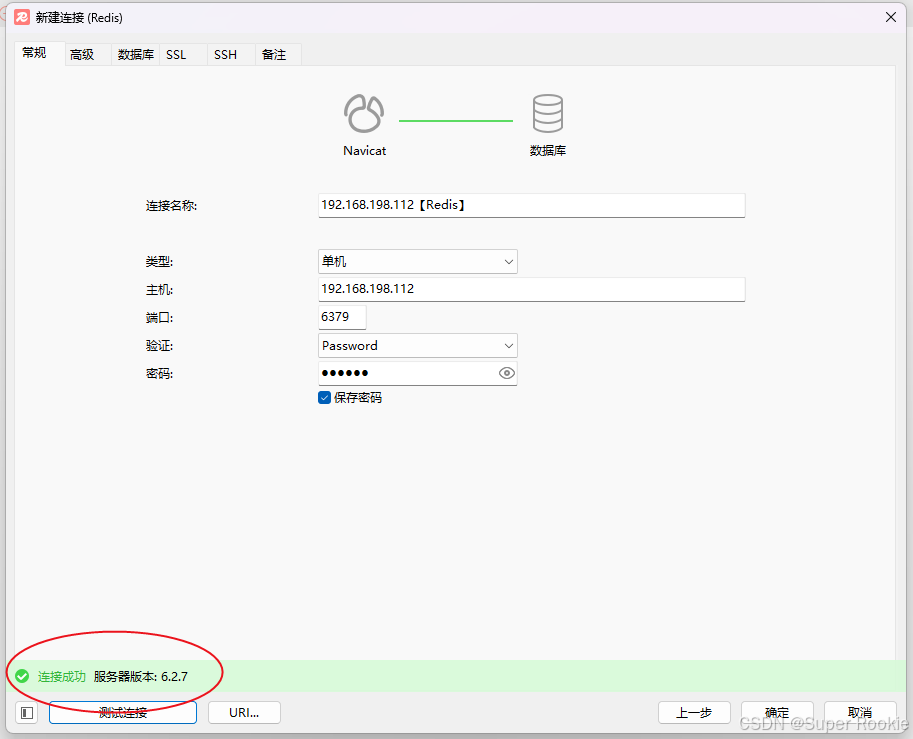Image resolution: width=913 pixels, height=739 pixels.
Task: Close the 新建连接 dialog window
Action: (x=890, y=17)
